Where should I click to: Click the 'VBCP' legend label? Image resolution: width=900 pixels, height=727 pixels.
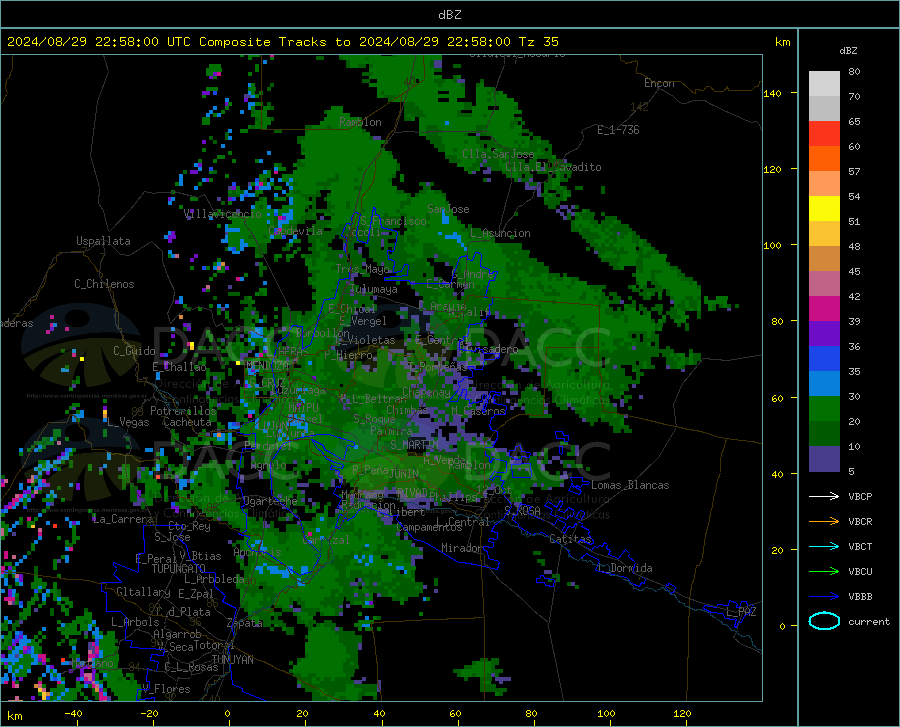coord(860,496)
